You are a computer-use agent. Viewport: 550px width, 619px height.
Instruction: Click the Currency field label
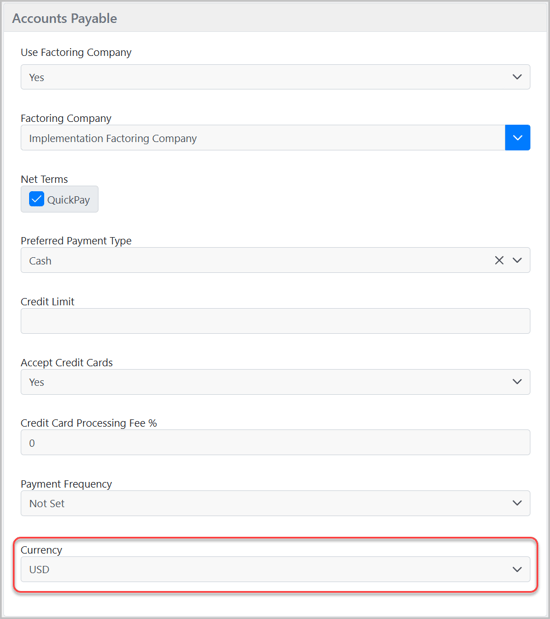pos(41,550)
